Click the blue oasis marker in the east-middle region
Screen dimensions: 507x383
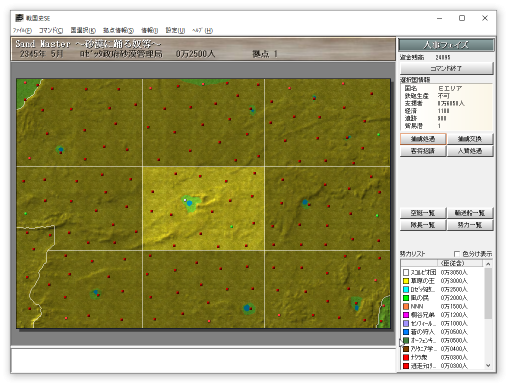305,202
